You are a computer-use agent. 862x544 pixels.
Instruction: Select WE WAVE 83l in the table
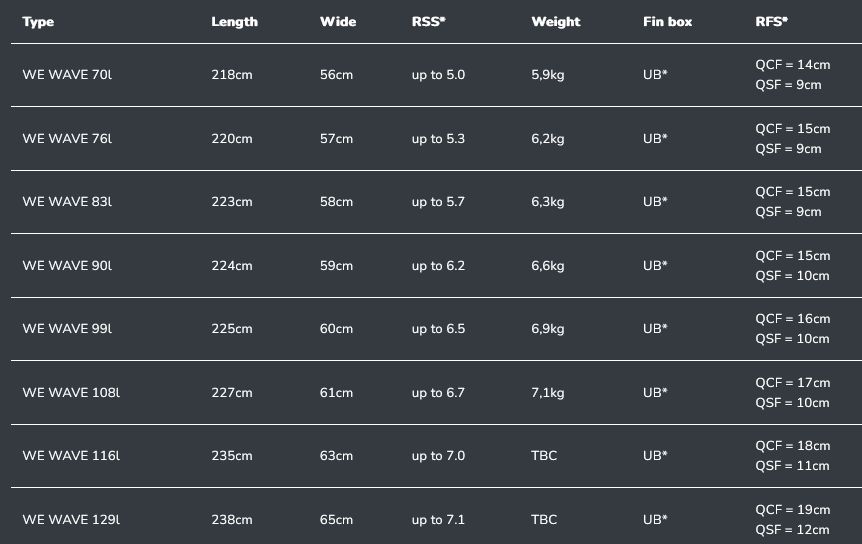pyautogui.click(x=67, y=202)
